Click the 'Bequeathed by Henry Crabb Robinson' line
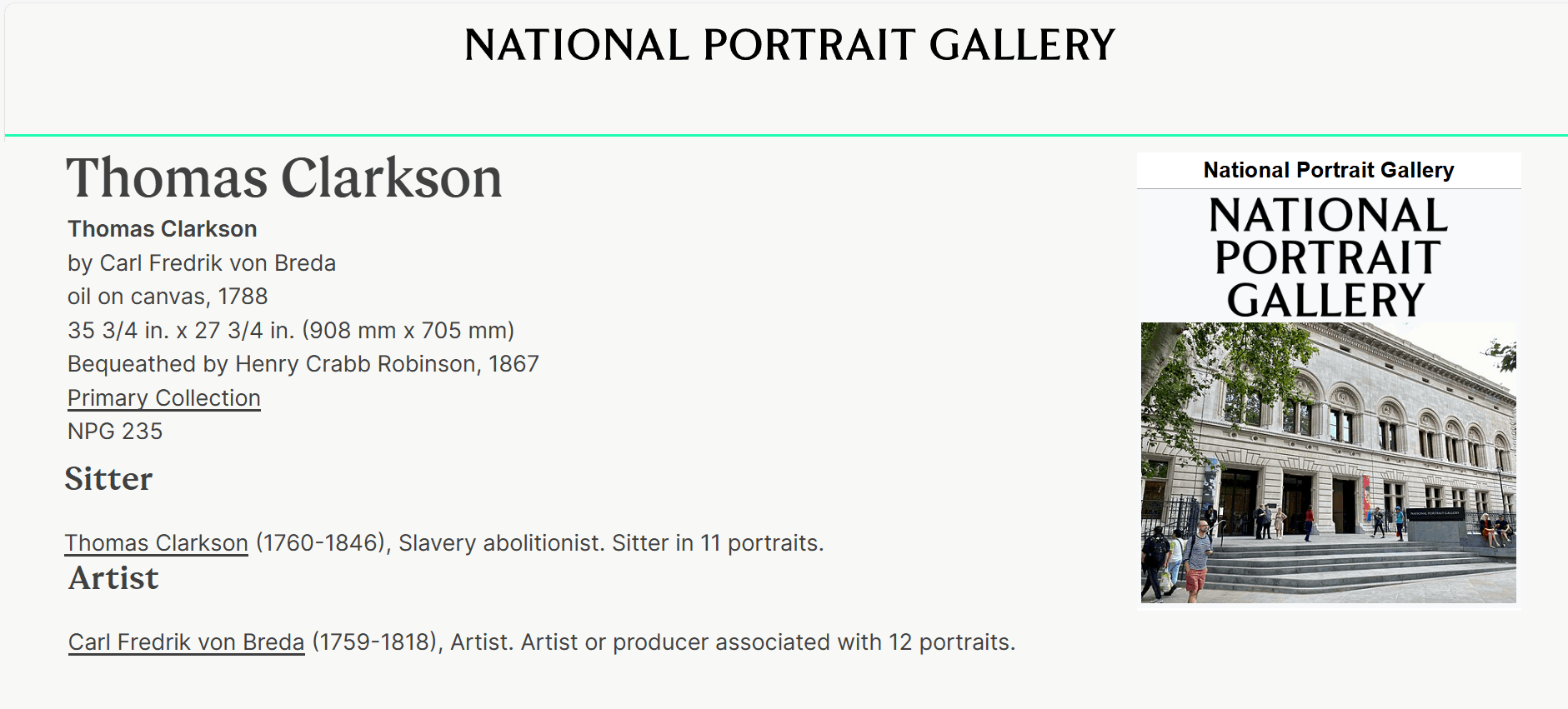The width and height of the screenshot is (1568, 709). (303, 364)
